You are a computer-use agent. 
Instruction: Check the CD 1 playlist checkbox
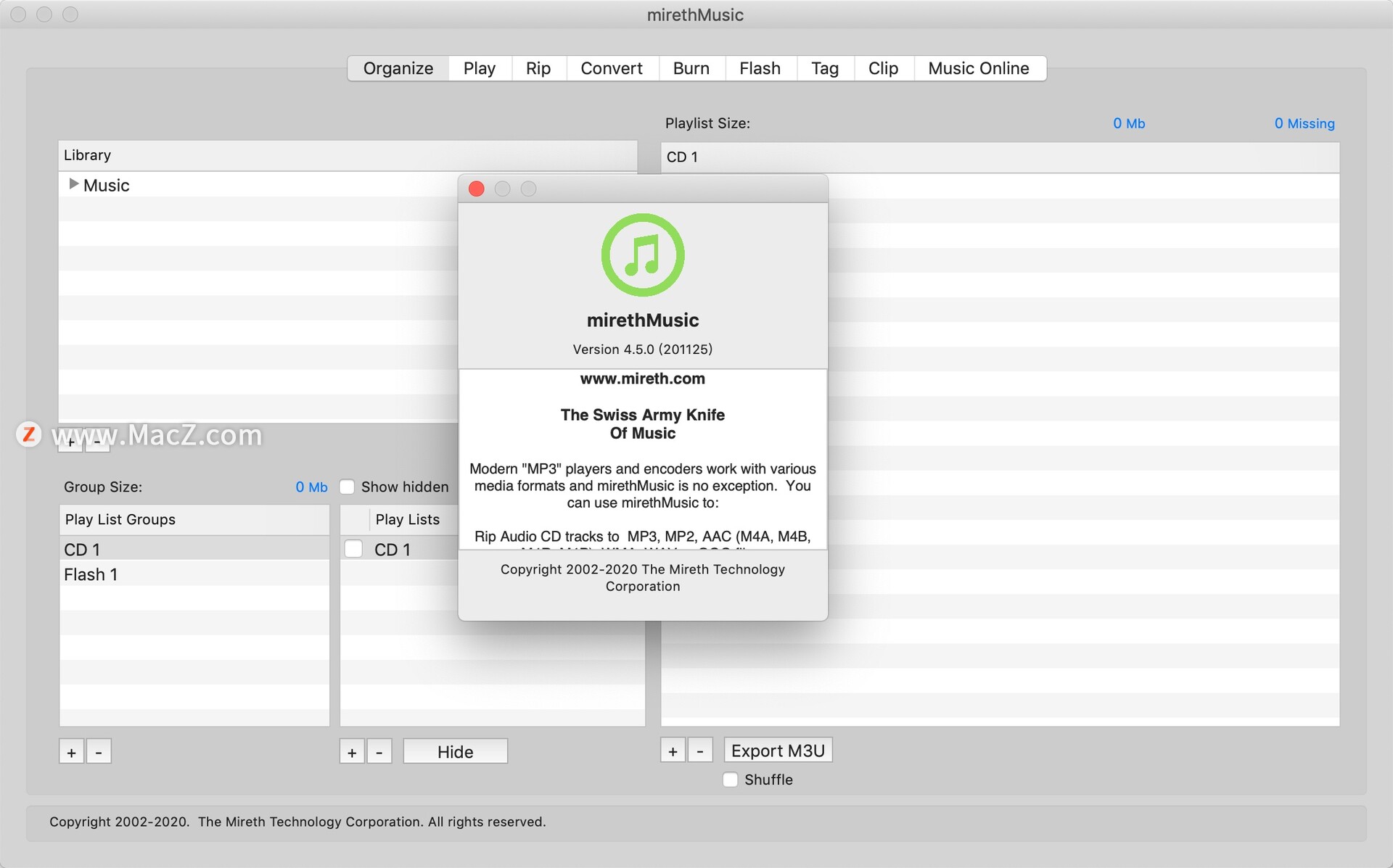(x=353, y=549)
